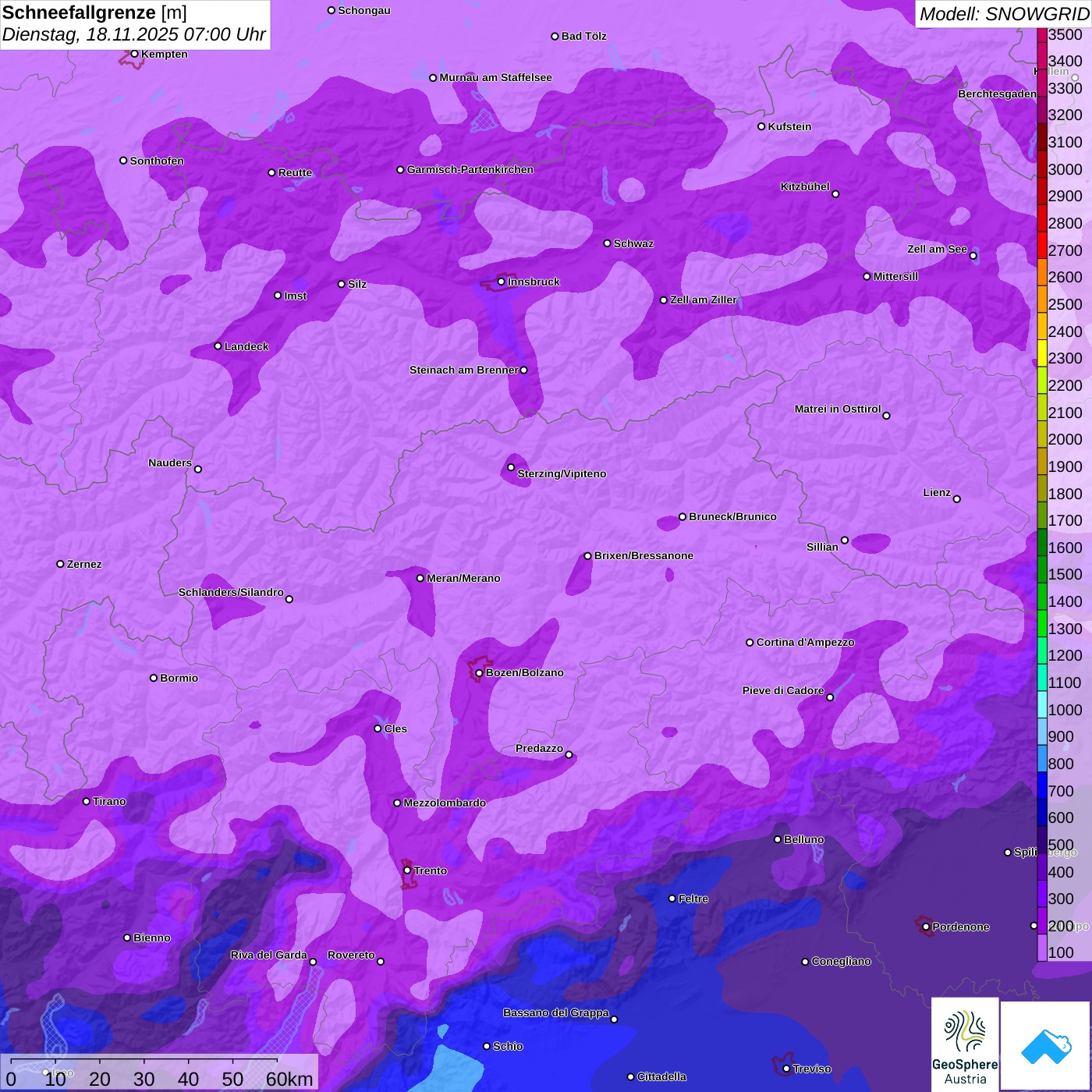Click the Conegliano label
Image resolution: width=1092 pixels, height=1092 pixels.
[841, 961]
